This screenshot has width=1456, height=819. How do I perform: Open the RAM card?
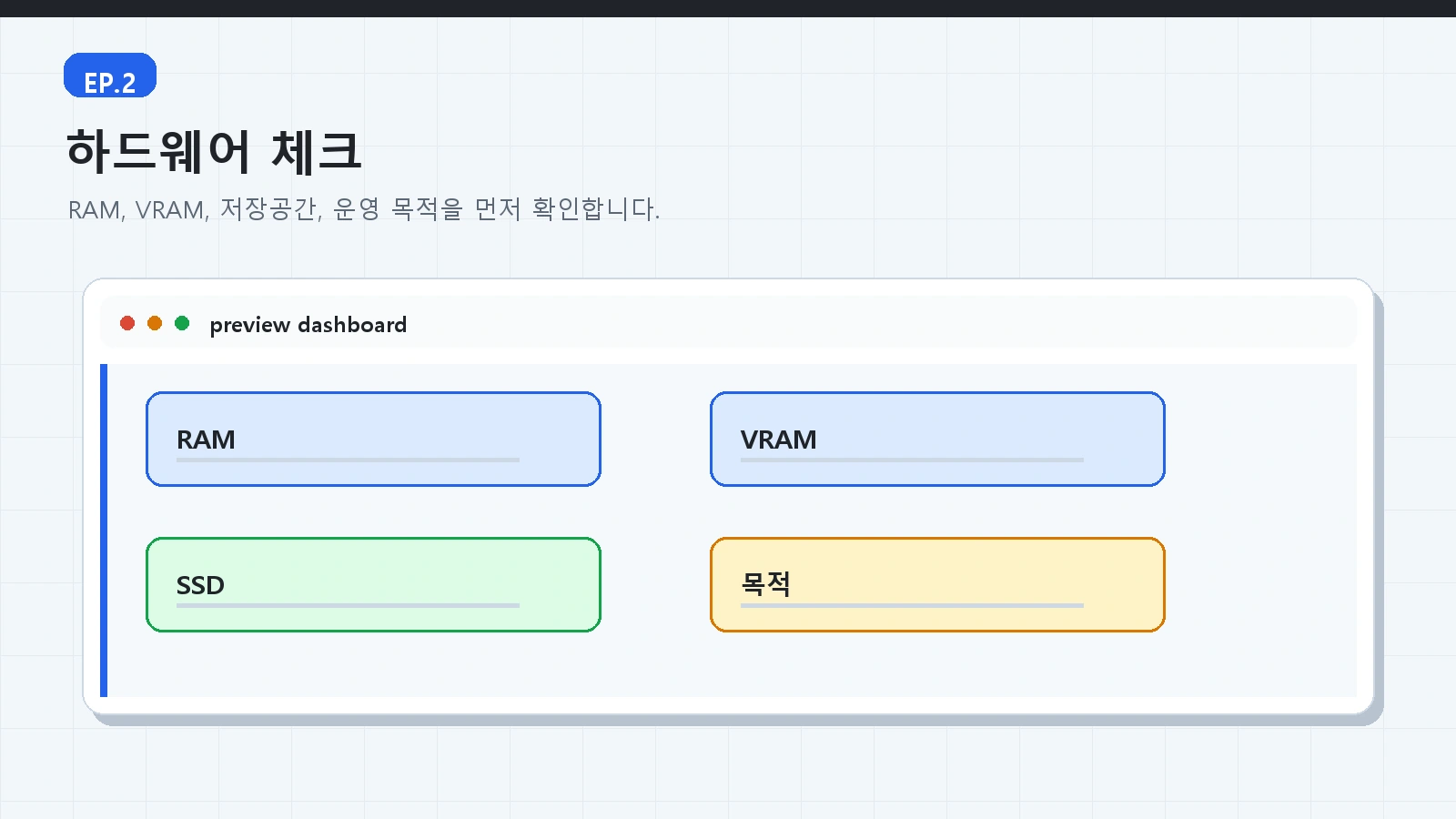(373, 440)
